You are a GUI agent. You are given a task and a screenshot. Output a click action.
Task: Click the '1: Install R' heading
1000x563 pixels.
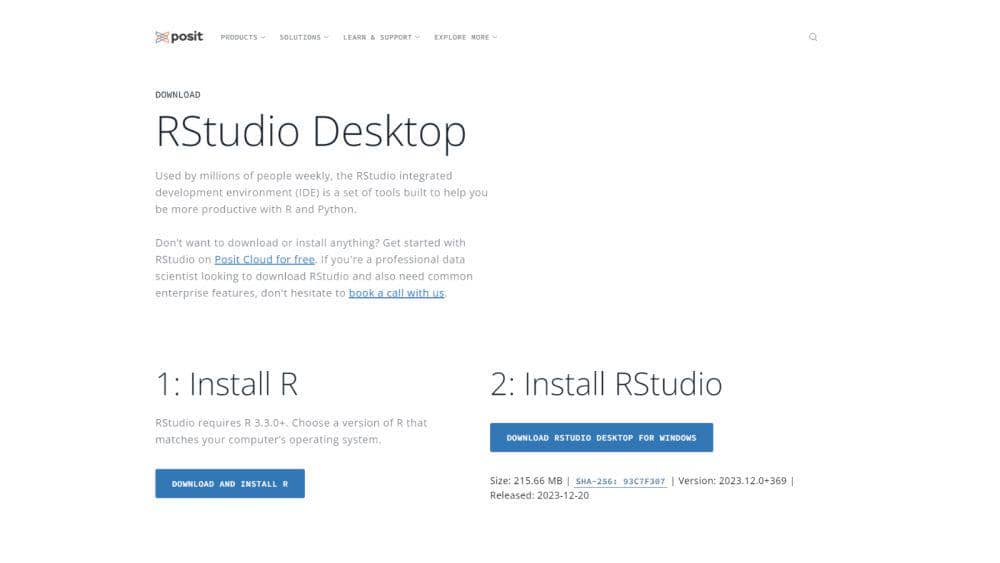(226, 384)
